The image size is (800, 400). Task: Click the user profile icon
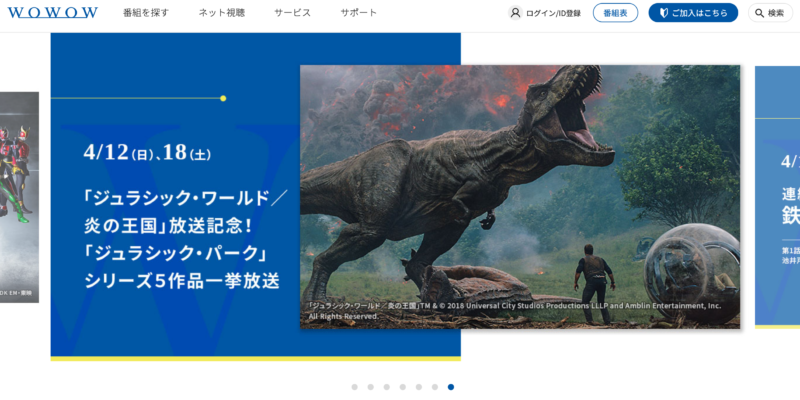click(515, 13)
